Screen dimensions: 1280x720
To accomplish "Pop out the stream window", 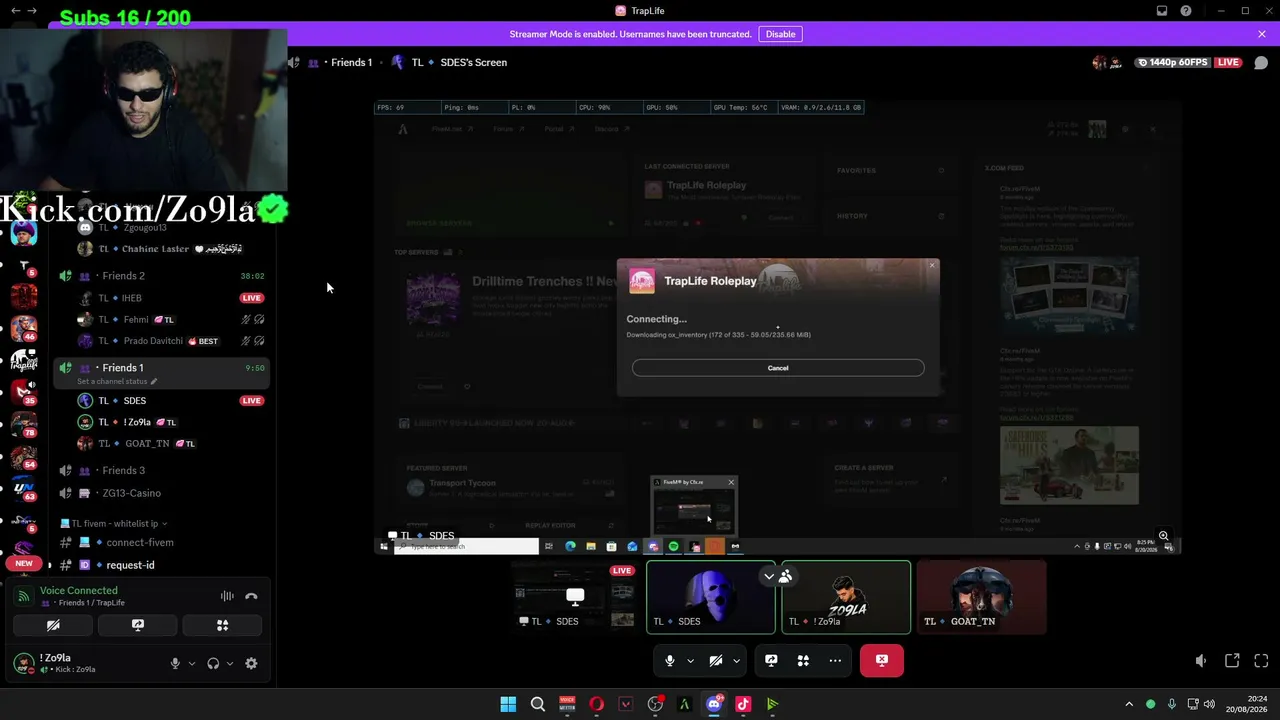I will pyautogui.click(x=1232, y=660).
